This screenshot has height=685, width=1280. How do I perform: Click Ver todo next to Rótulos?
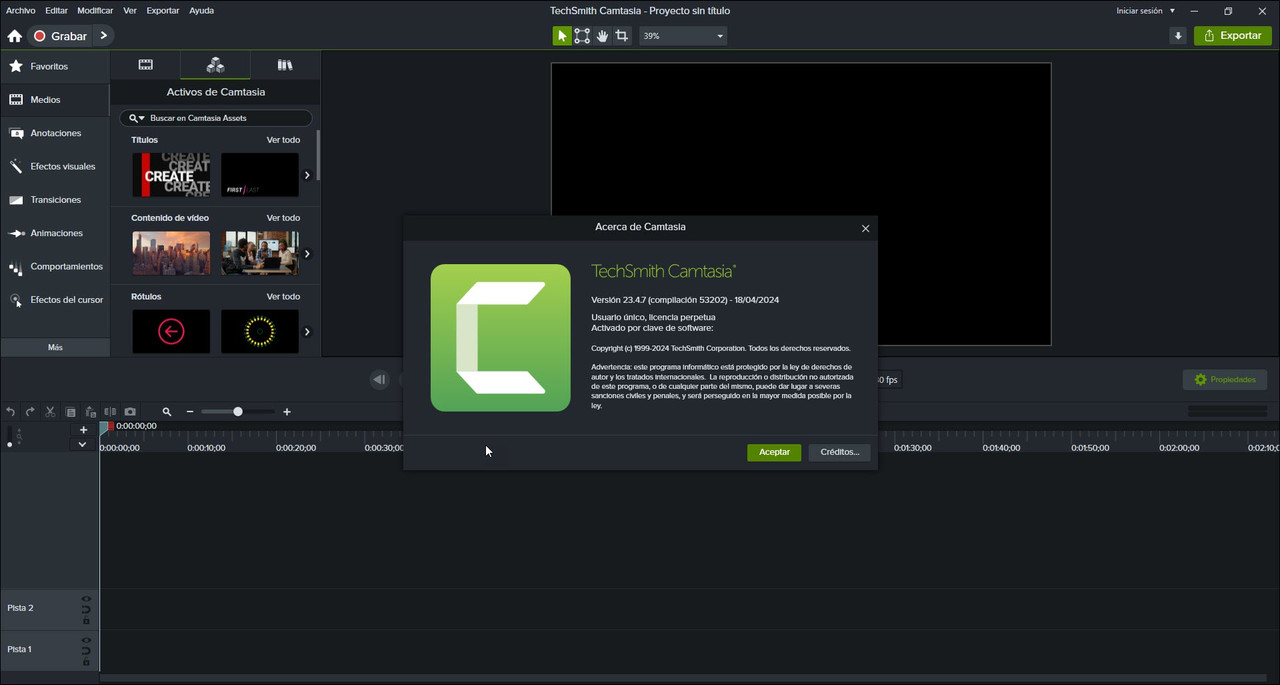click(283, 297)
